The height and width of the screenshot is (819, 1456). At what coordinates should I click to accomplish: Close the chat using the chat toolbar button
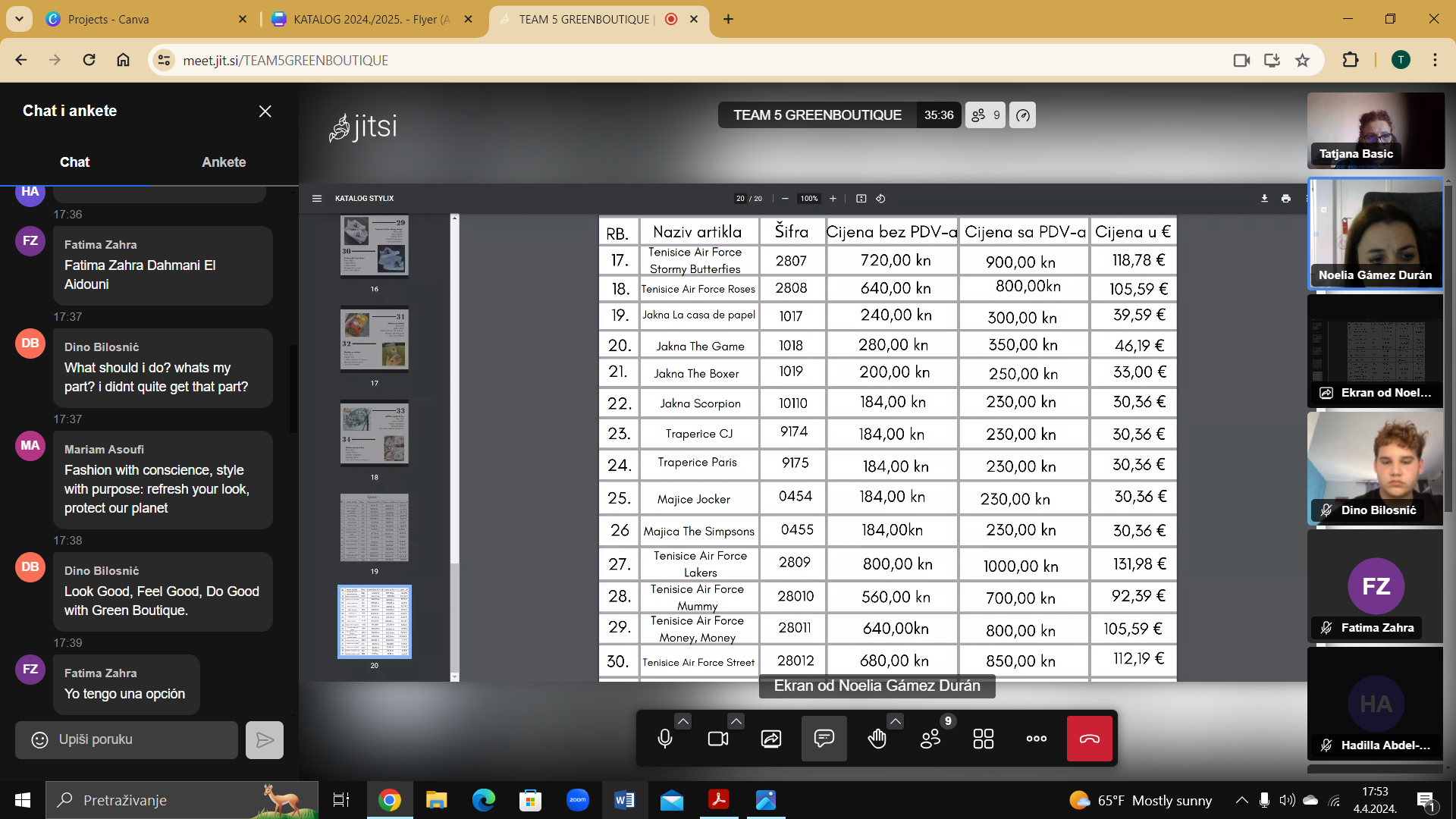click(x=824, y=739)
